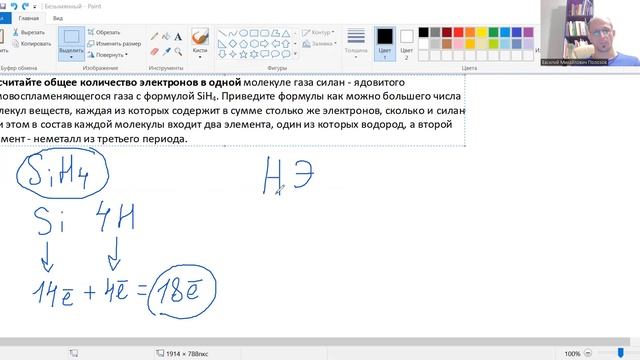
Task: Open the Повернуть rotate dropdown
Action: (x=107, y=54)
